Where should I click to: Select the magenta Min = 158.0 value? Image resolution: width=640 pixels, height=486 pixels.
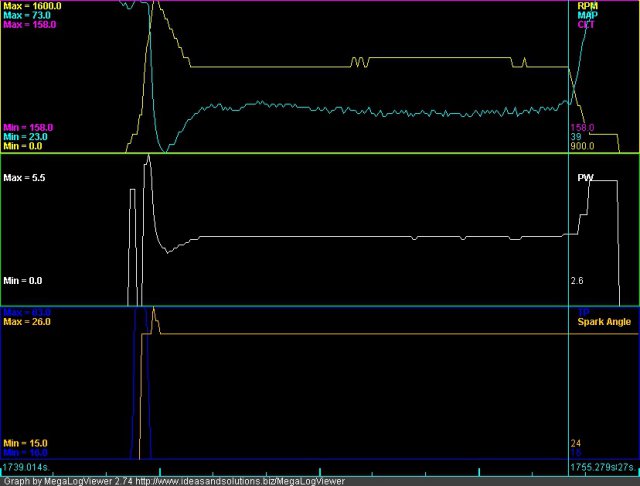pyautogui.click(x=29, y=128)
